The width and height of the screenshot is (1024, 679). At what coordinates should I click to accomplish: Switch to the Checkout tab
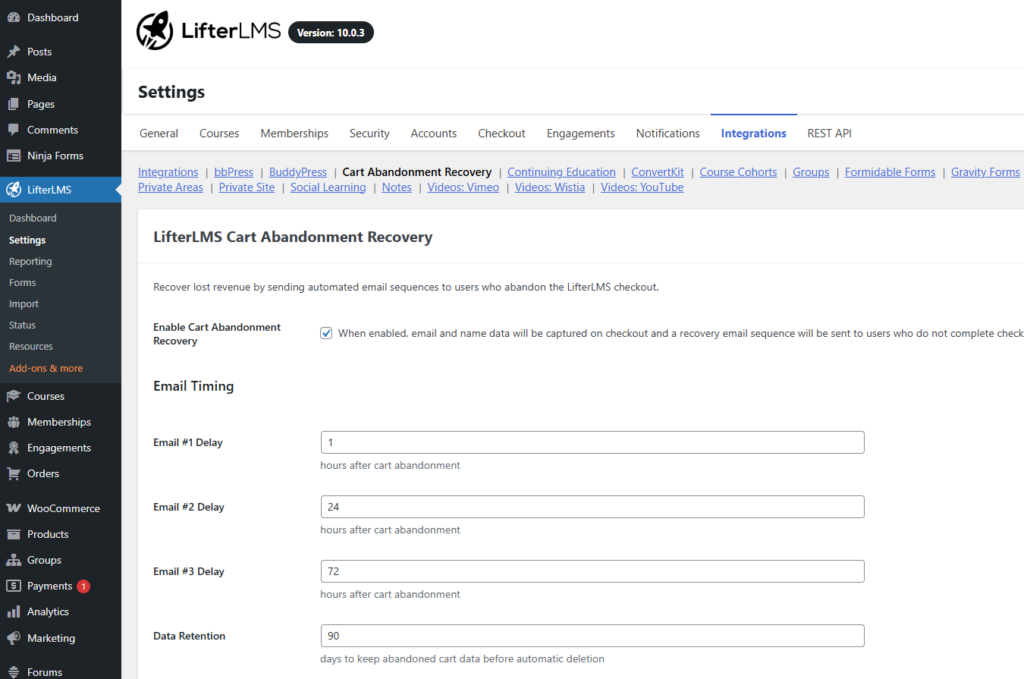[x=502, y=133]
